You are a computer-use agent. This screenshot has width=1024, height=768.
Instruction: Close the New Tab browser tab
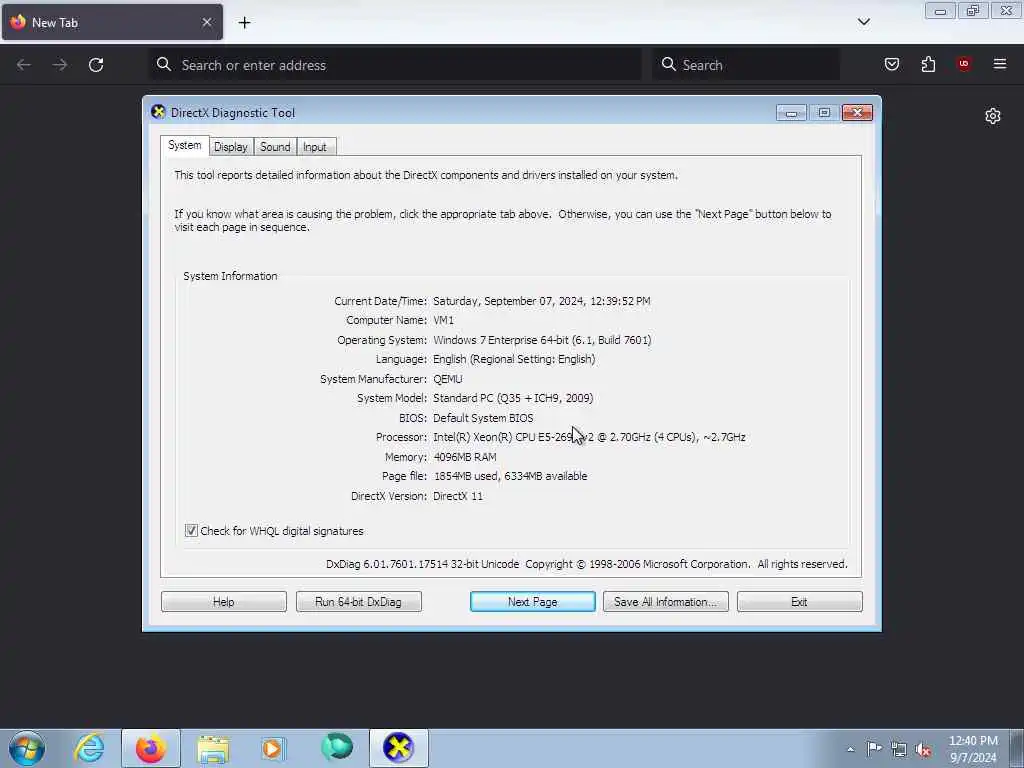pos(206,22)
